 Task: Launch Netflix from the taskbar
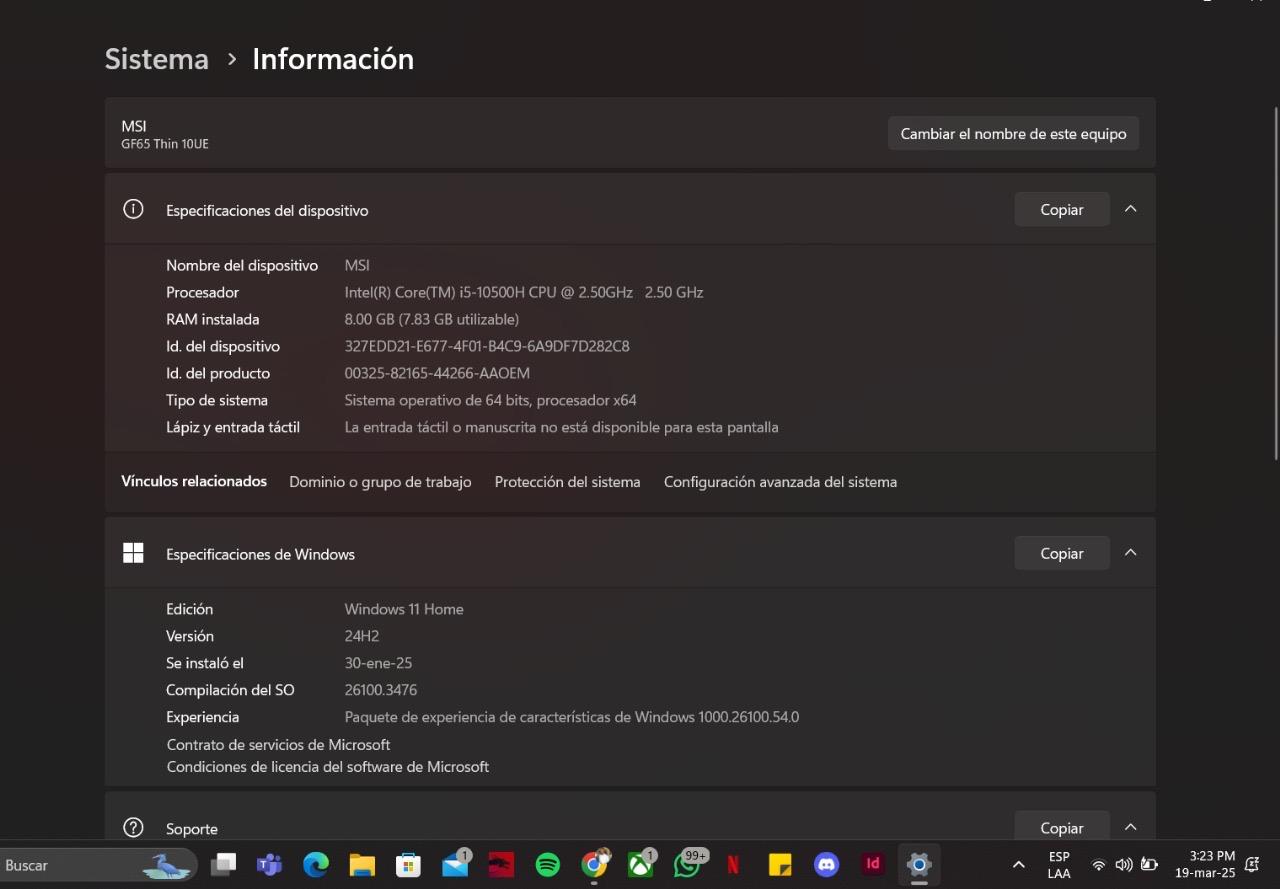pyautogui.click(x=733, y=865)
